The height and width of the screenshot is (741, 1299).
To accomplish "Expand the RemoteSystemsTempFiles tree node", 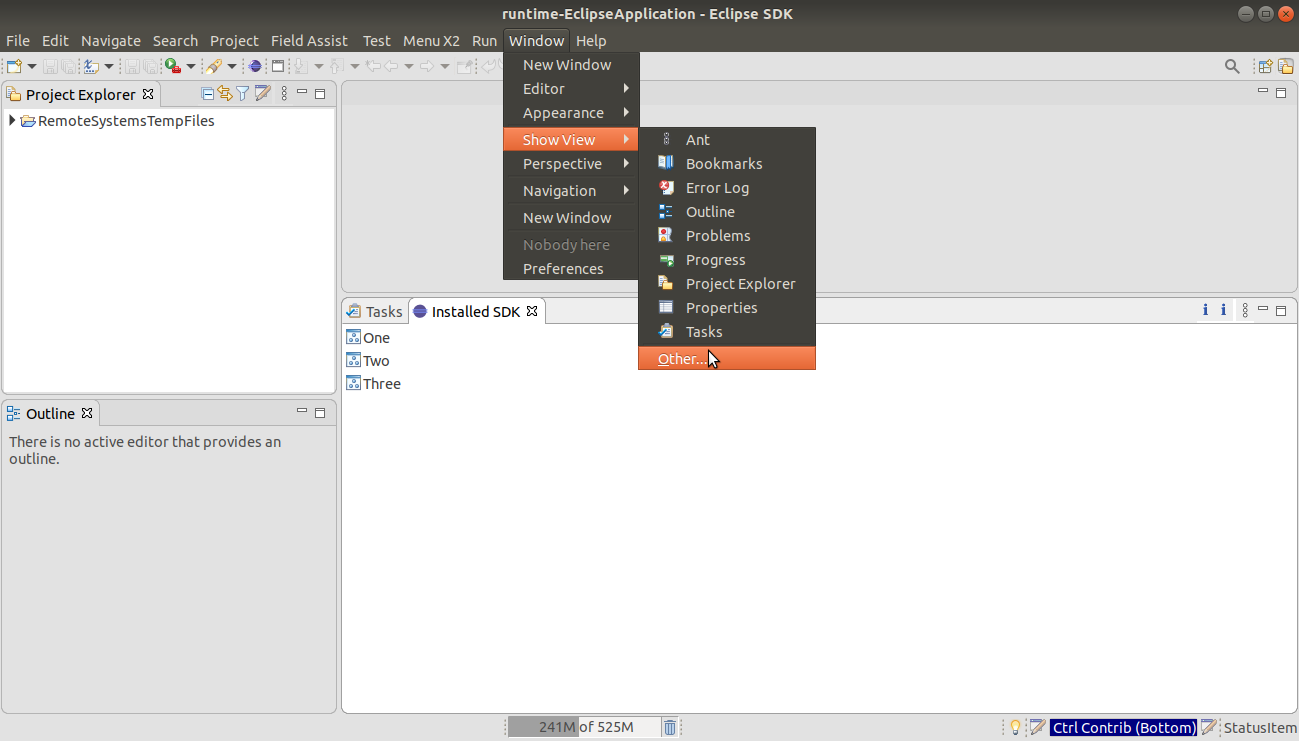I will coord(12,121).
